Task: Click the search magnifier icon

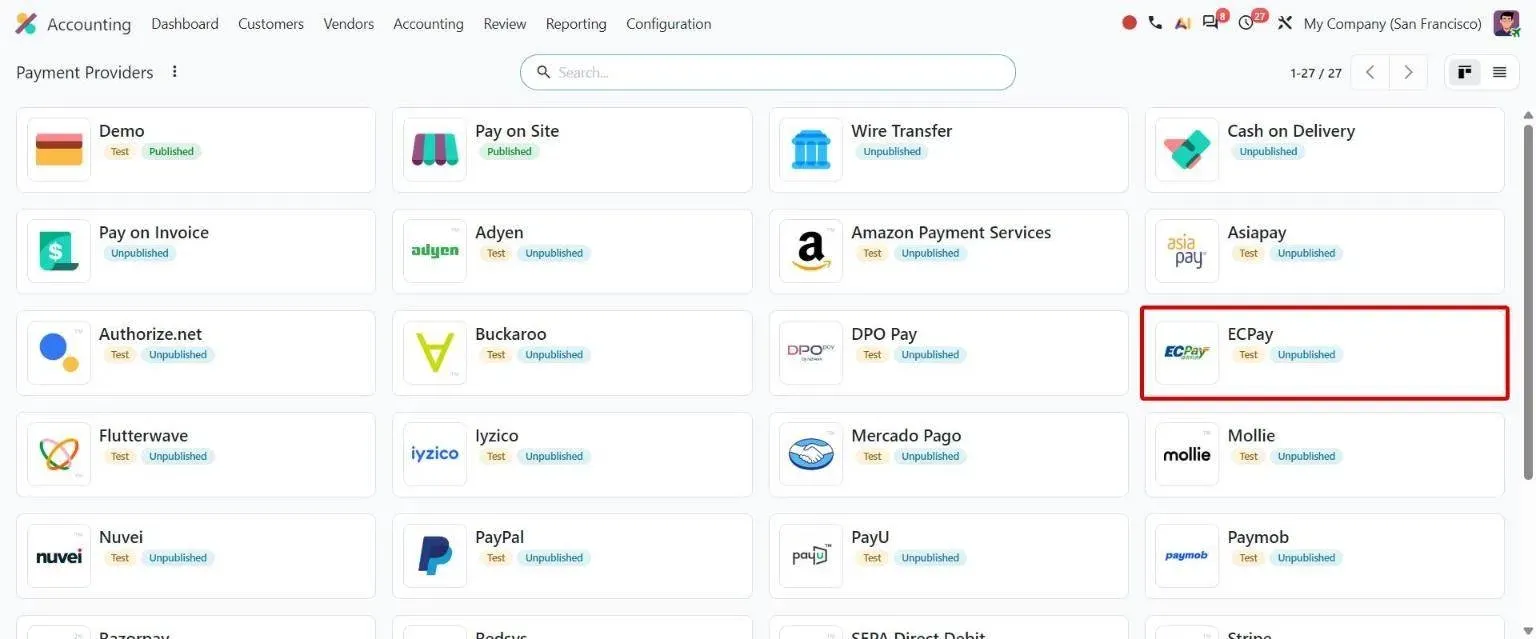Action: [x=544, y=72]
